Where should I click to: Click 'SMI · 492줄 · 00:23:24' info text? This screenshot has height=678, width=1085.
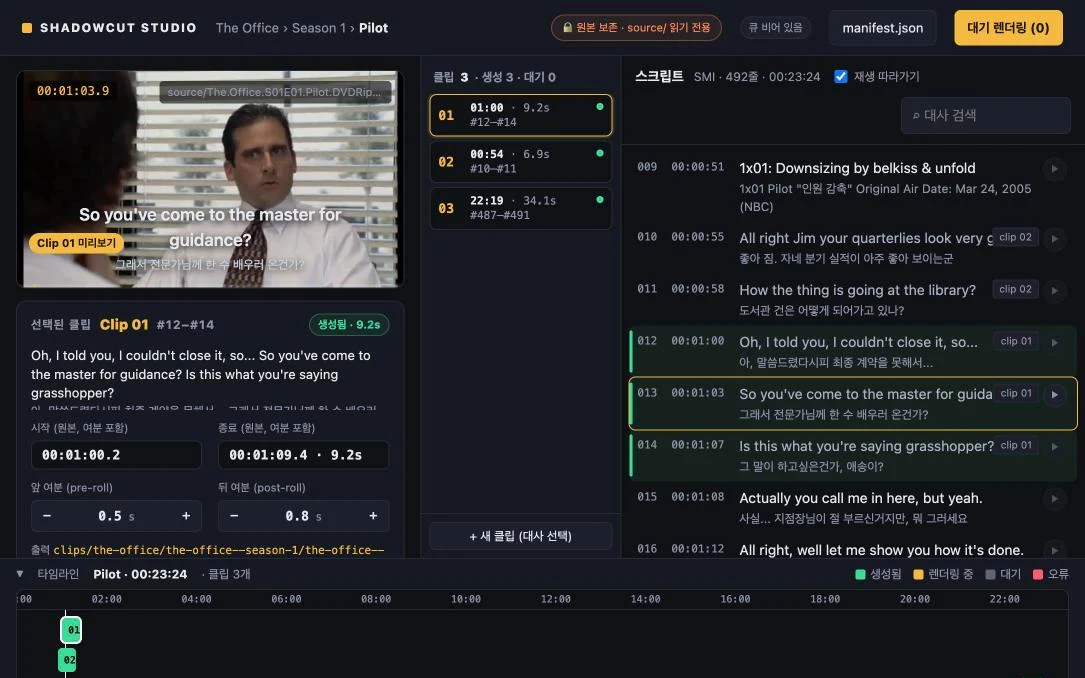757,77
